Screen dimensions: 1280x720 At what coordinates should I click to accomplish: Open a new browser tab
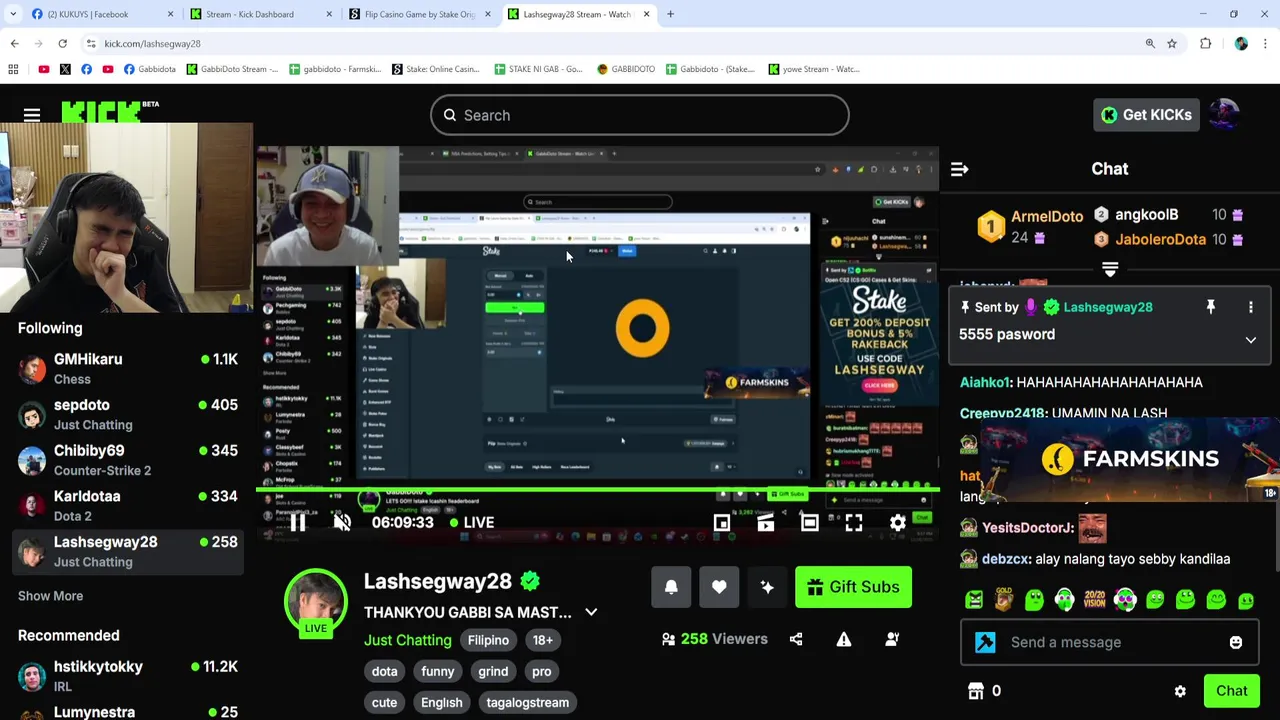670,14
